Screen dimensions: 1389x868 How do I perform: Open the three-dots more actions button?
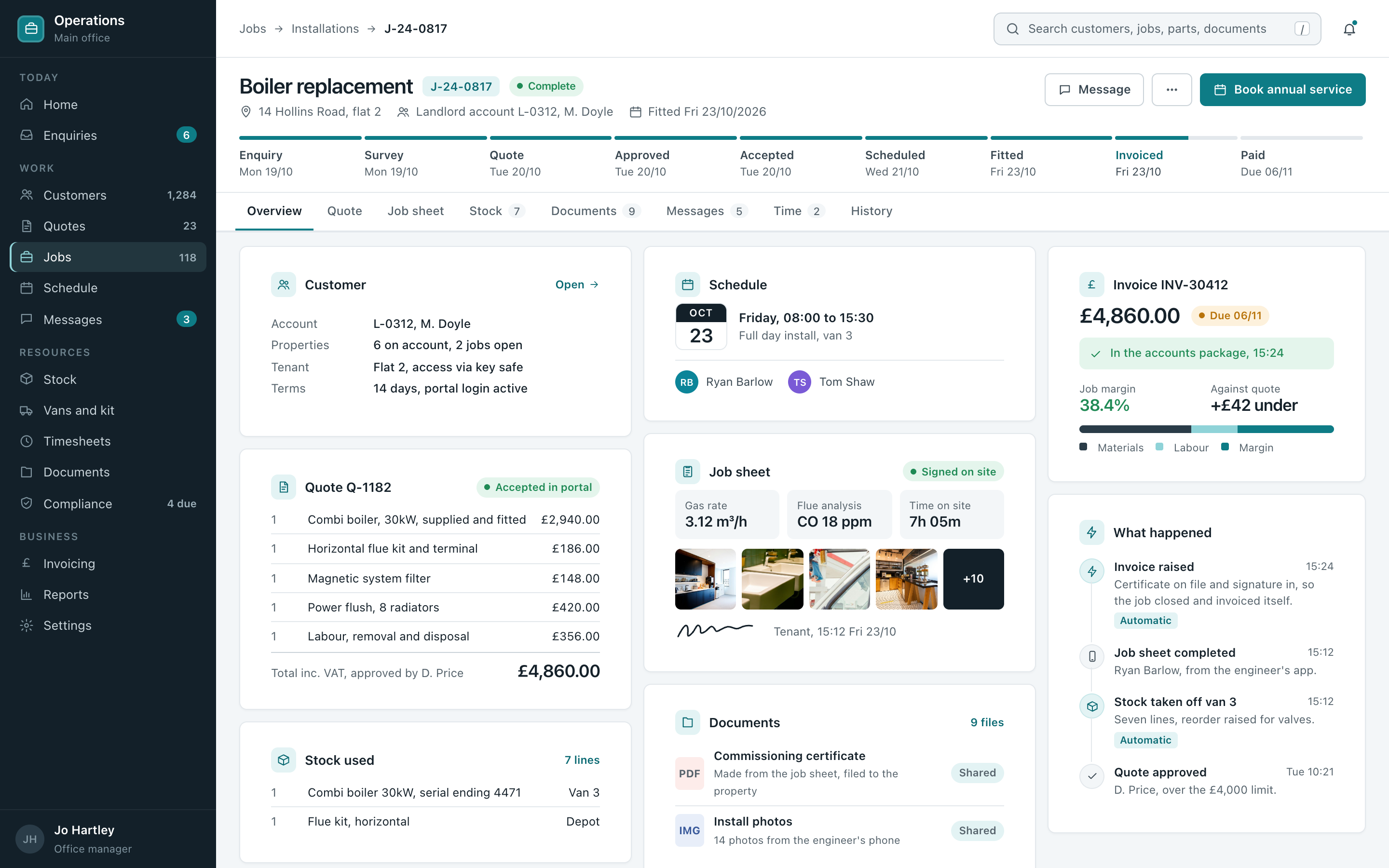pos(1171,90)
